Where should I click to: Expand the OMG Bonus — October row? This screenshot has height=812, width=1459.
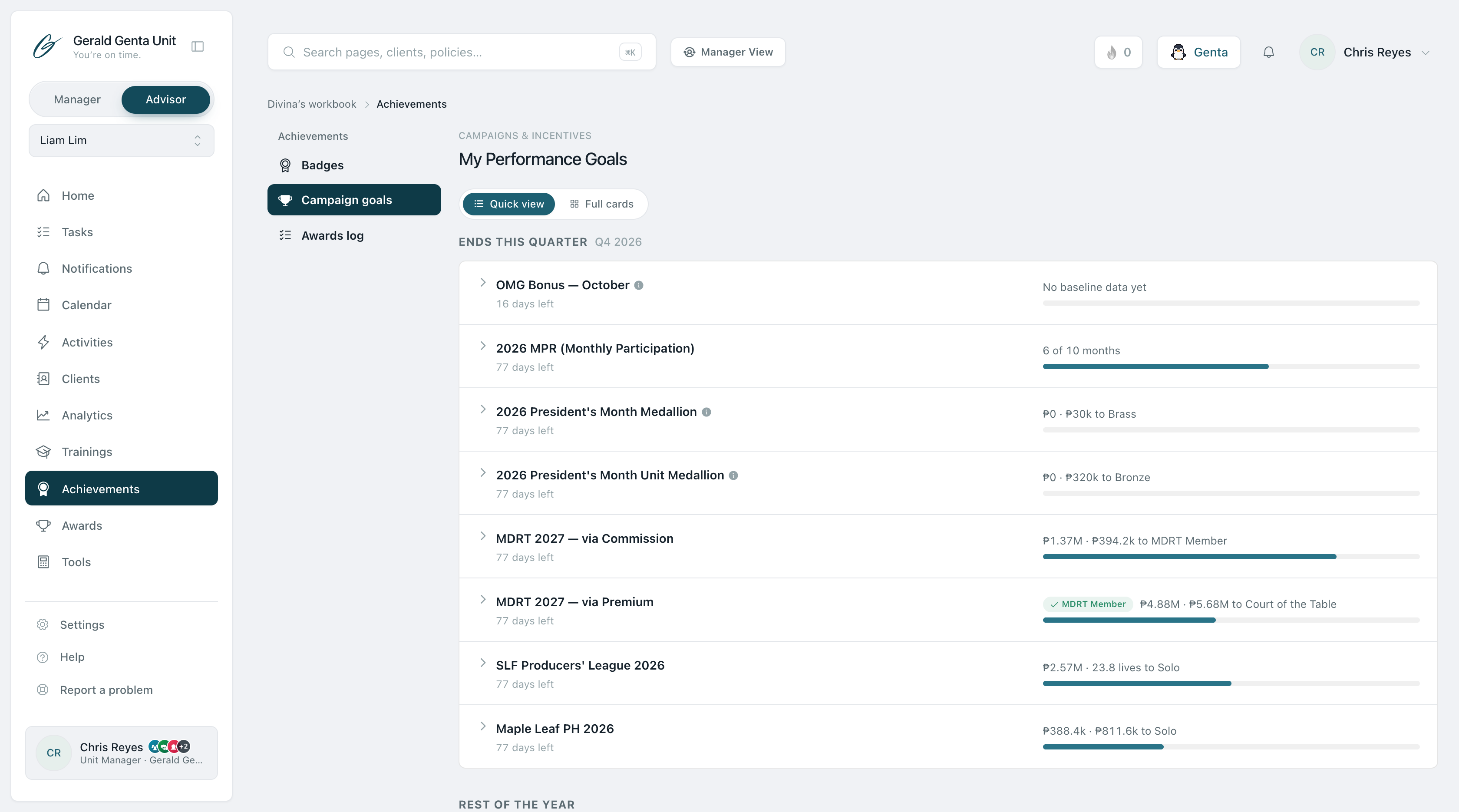point(482,283)
